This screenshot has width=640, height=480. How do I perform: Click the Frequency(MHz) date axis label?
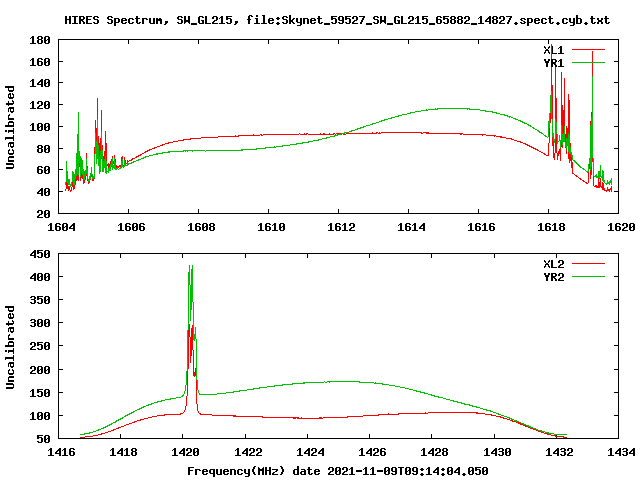coord(338,471)
